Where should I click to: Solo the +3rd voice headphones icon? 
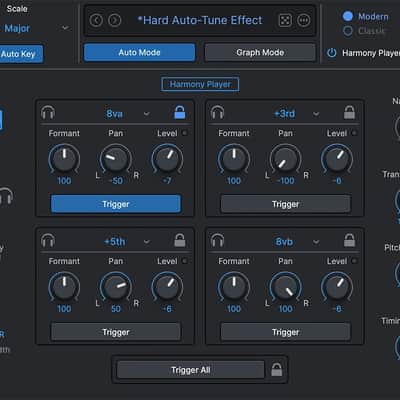(218, 113)
